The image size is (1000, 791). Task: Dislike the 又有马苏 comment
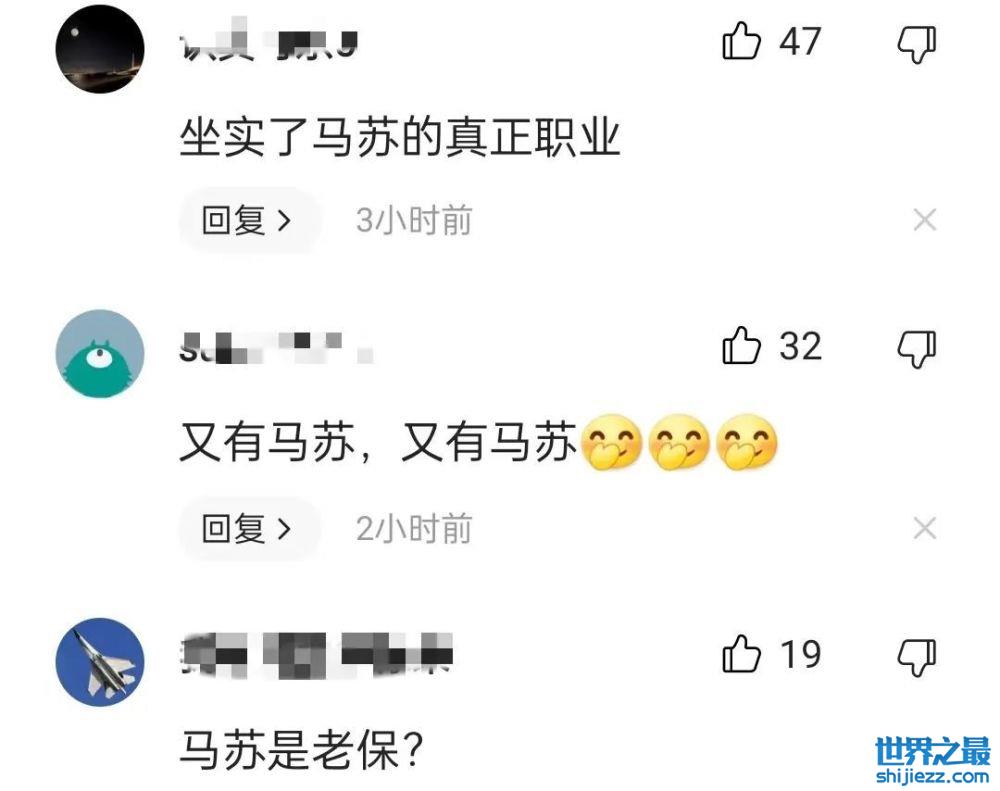click(x=916, y=349)
